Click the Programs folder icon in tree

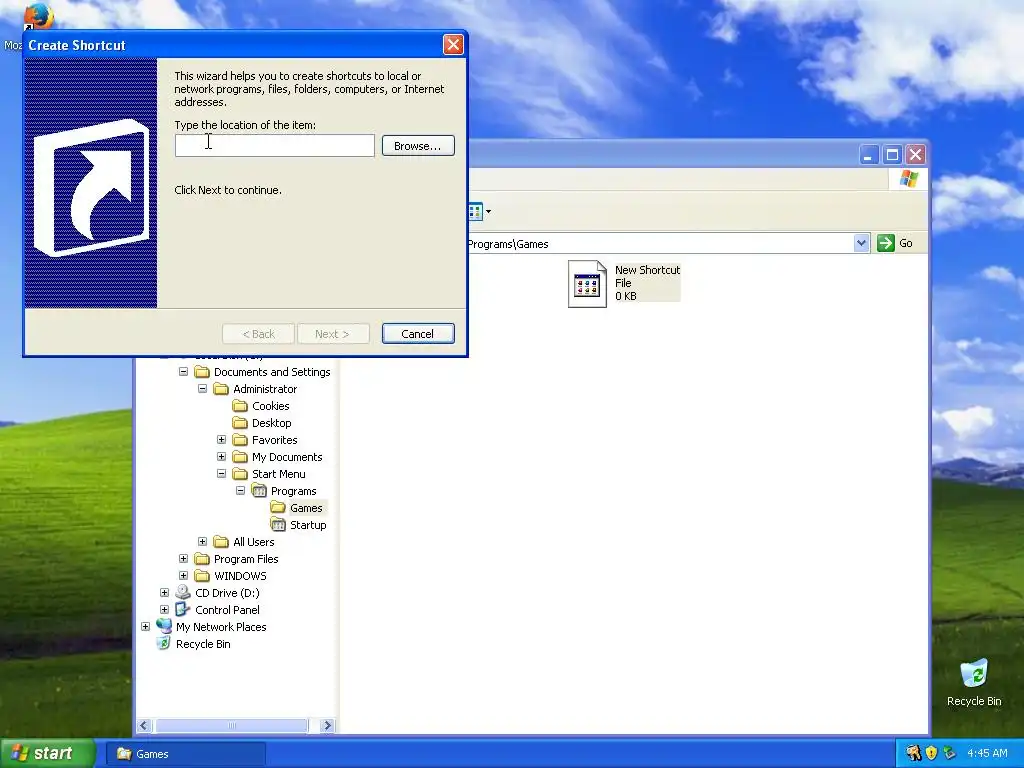click(259, 490)
